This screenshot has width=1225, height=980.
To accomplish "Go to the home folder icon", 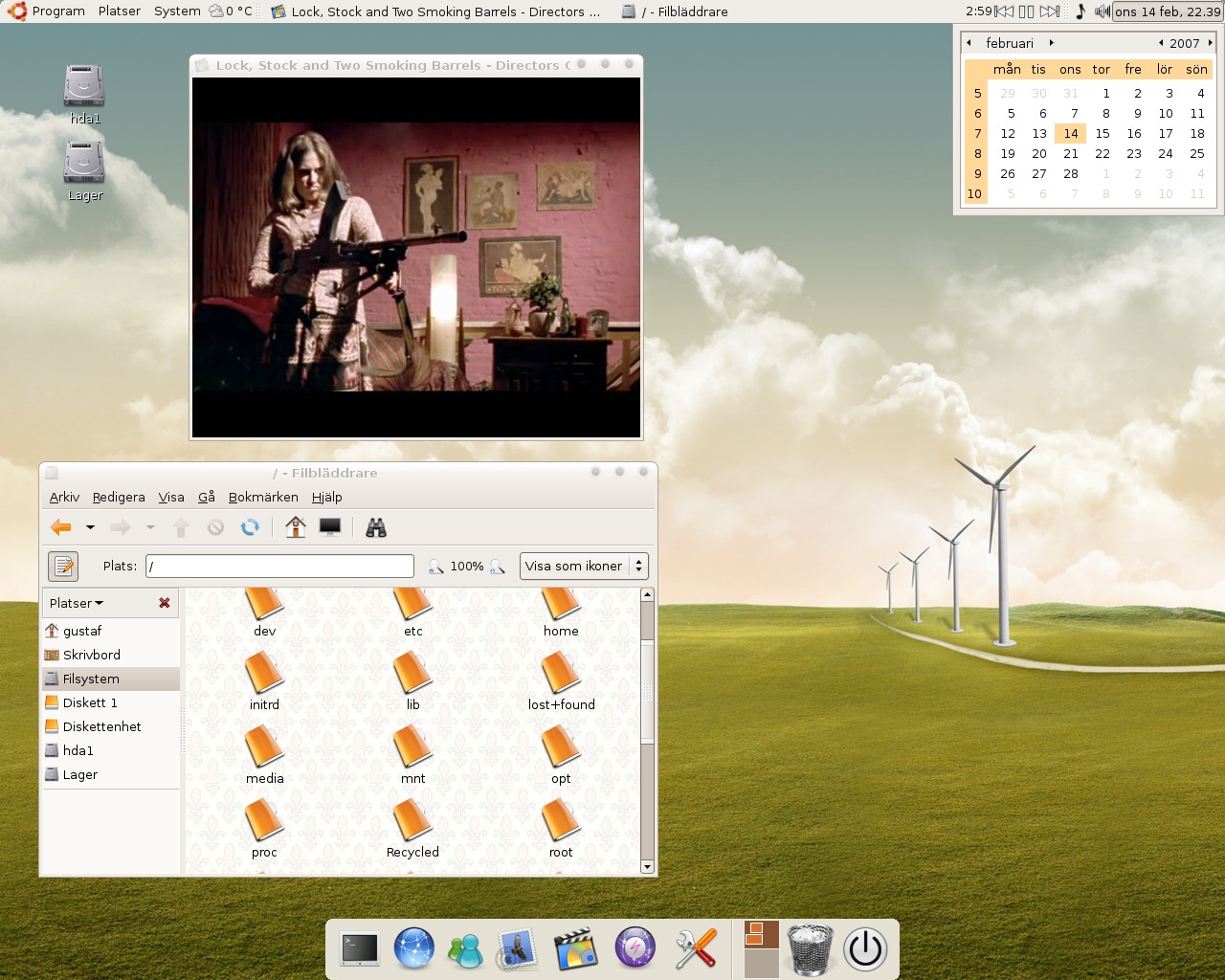I will click(x=296, y=527).
